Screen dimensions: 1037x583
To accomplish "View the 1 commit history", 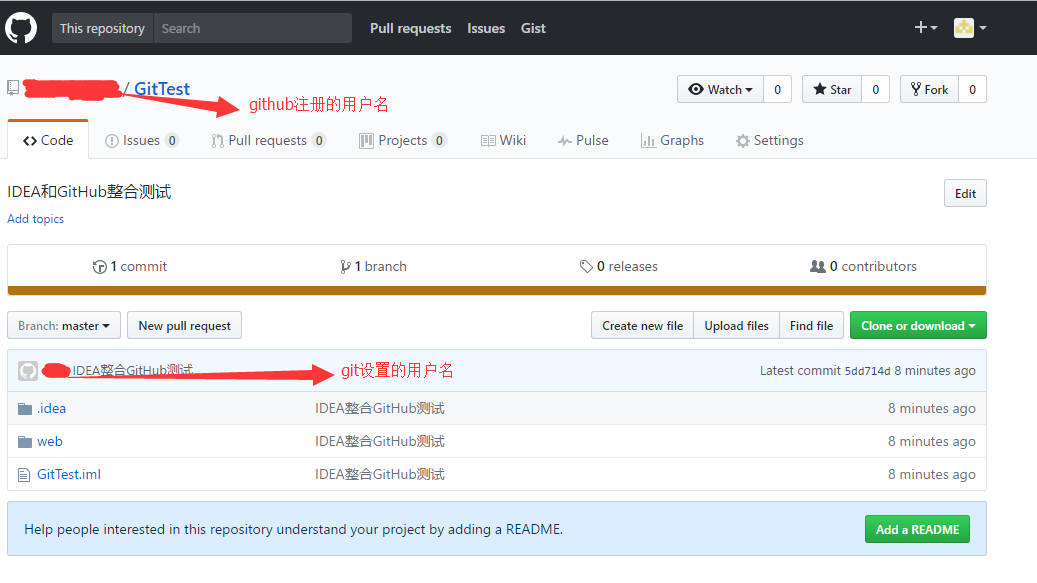I will coord(130,266).
